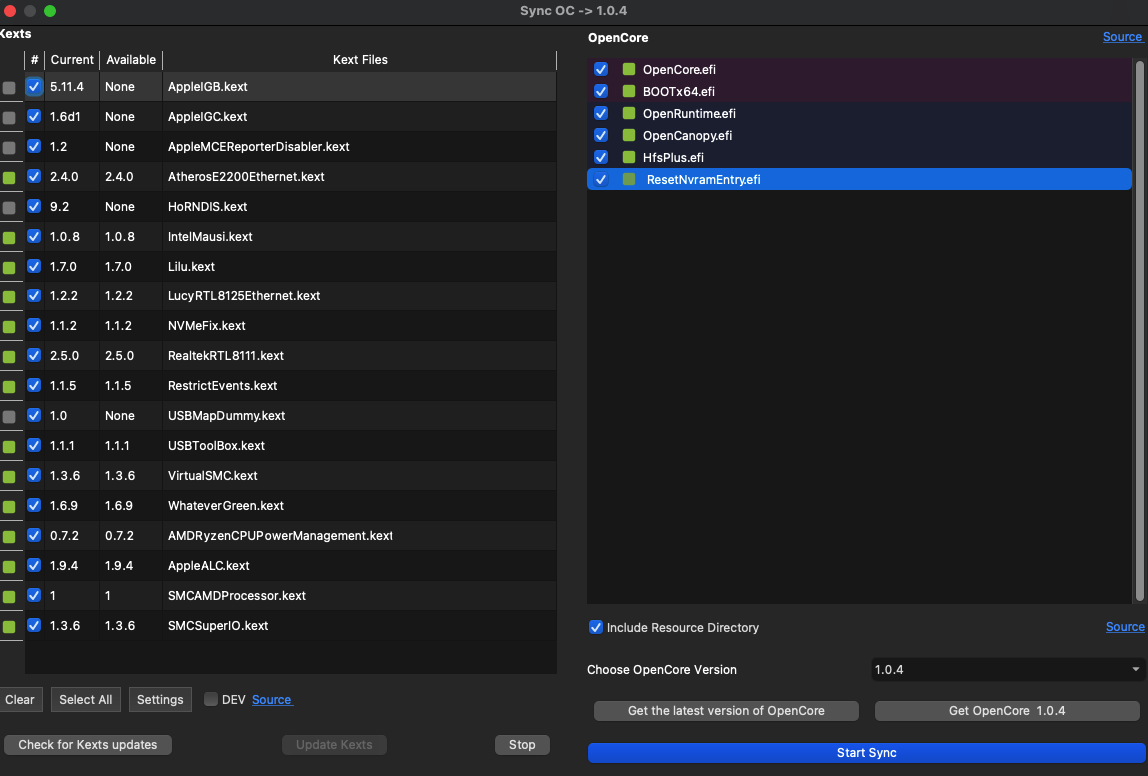
Task: Sort by the Current column header
Action: (72, 60)
